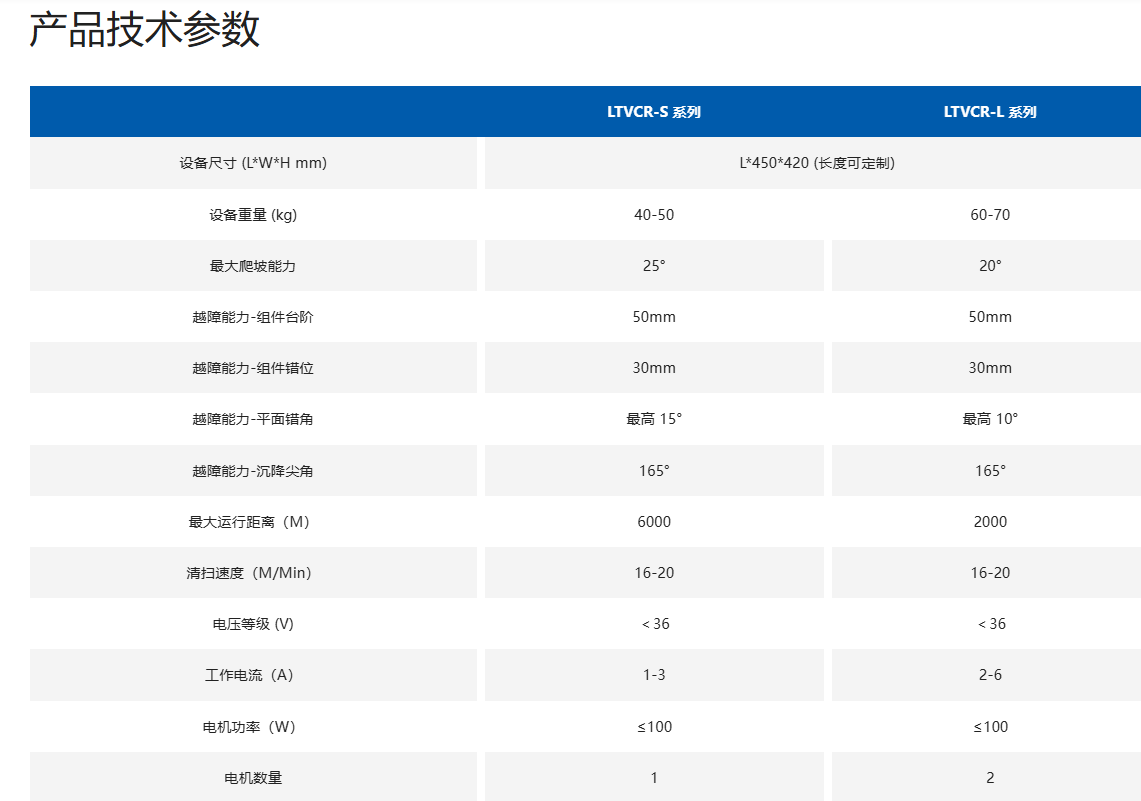This screenshot has width=1141, height=801.
Task: Click the 设备重量 (kg) row label
Action: click(x=253, y=215)
